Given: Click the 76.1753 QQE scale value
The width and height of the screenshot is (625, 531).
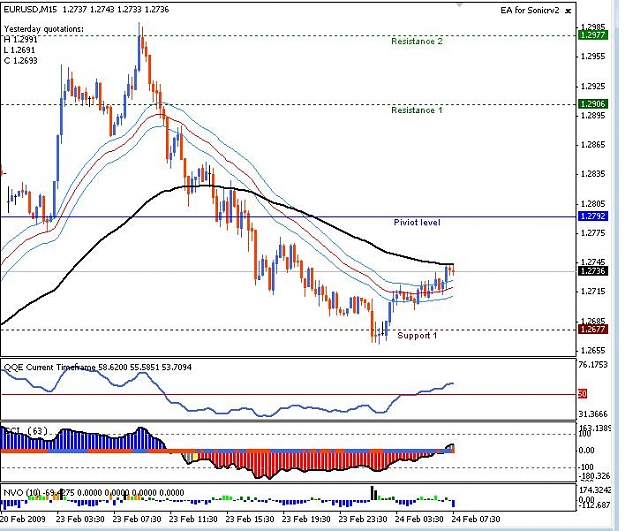Looking at the screenshot, I should coord(593,364).
